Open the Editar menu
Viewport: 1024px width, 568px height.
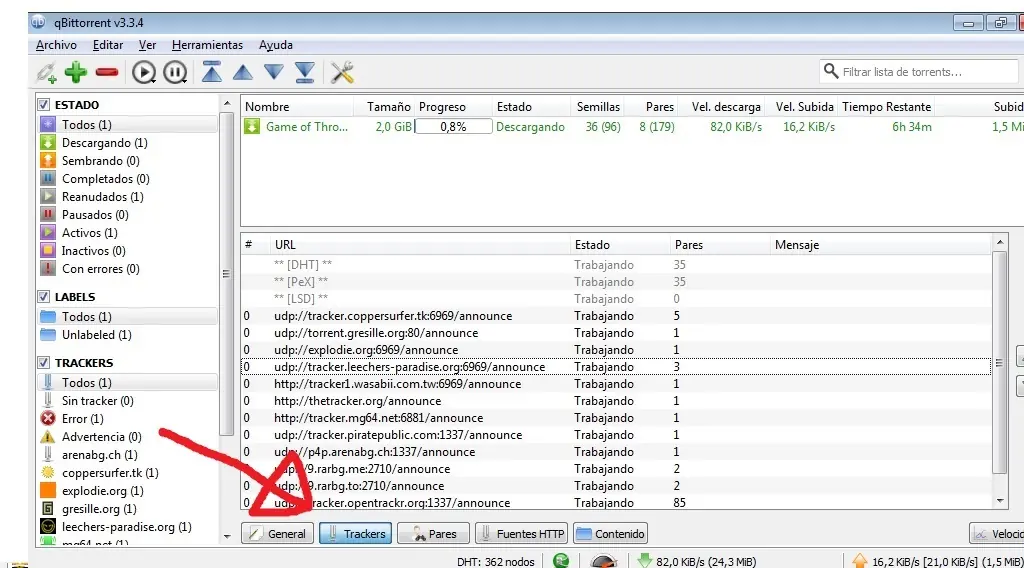(108, 45)
